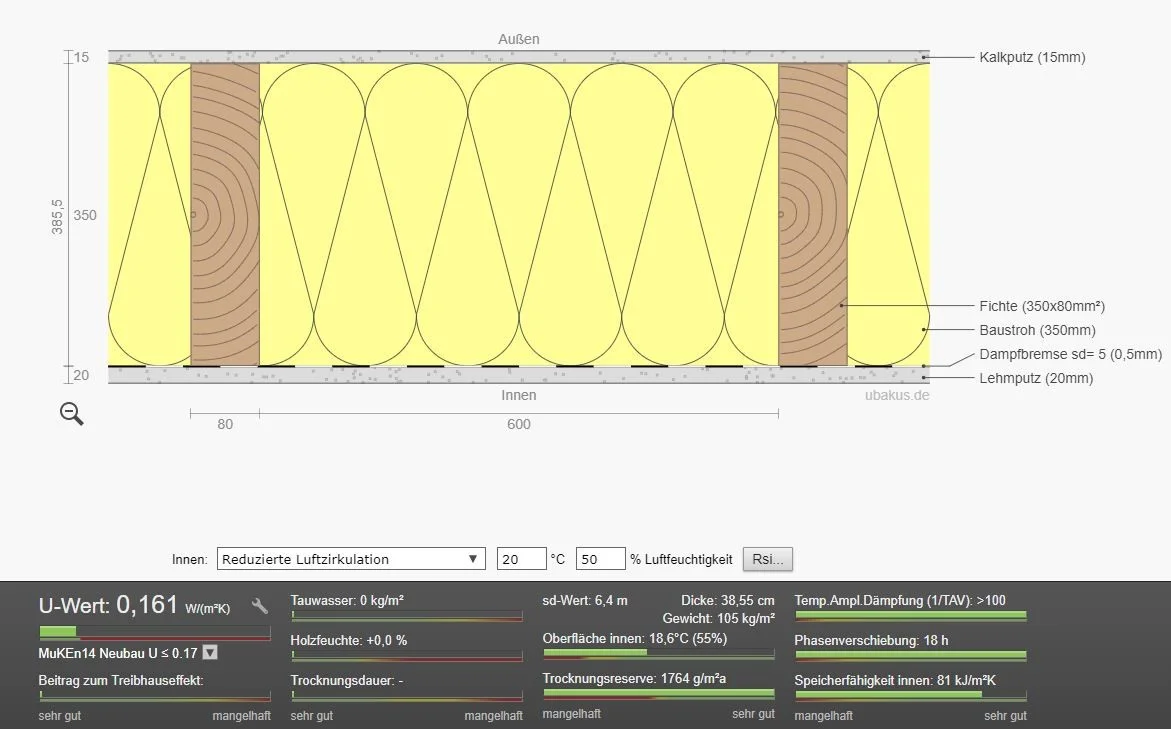This screenshot has width=1171, height=729.
Task: Click Speicherfähigkeit innen: 81 kJ/m²K result
Action: 895,680
